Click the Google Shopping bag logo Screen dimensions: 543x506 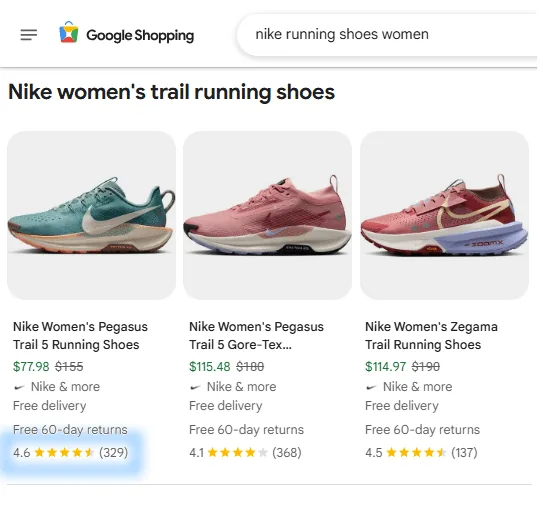click(x=69, y=32)
